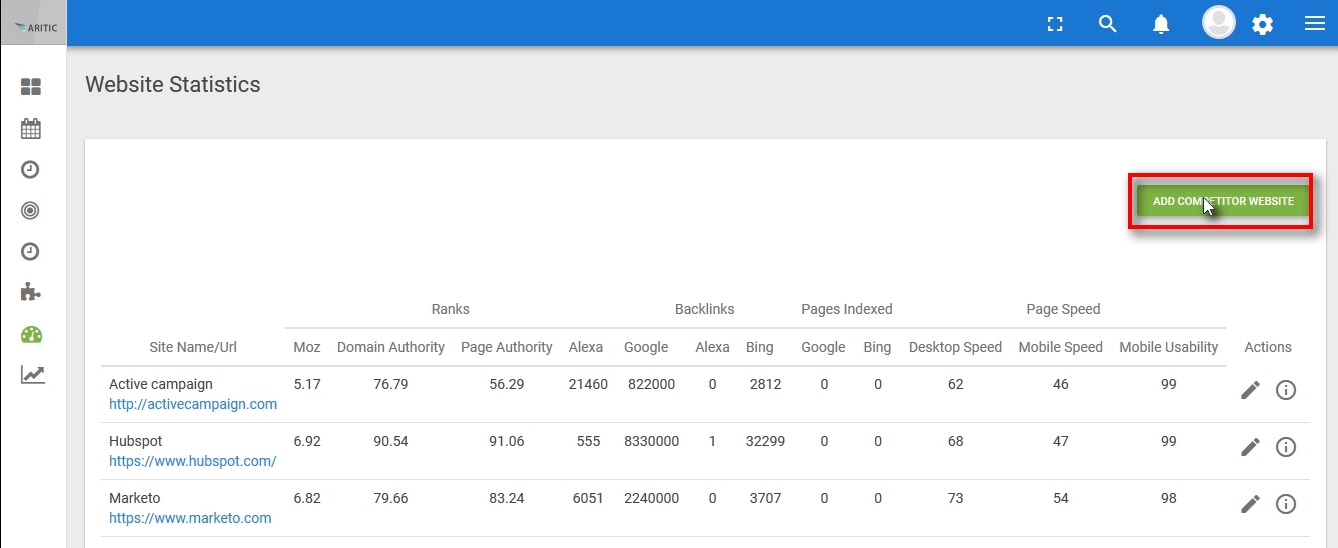
Task: View info for Marketo row
Action: point(1286,504)
